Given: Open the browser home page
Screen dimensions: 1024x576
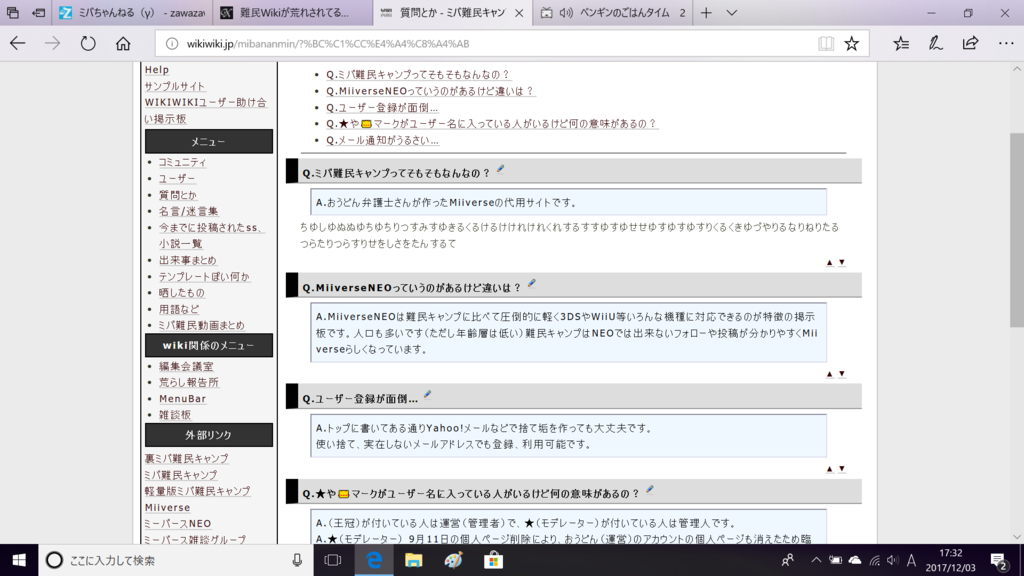Looking at the screenshot, I should click(123, 44).
